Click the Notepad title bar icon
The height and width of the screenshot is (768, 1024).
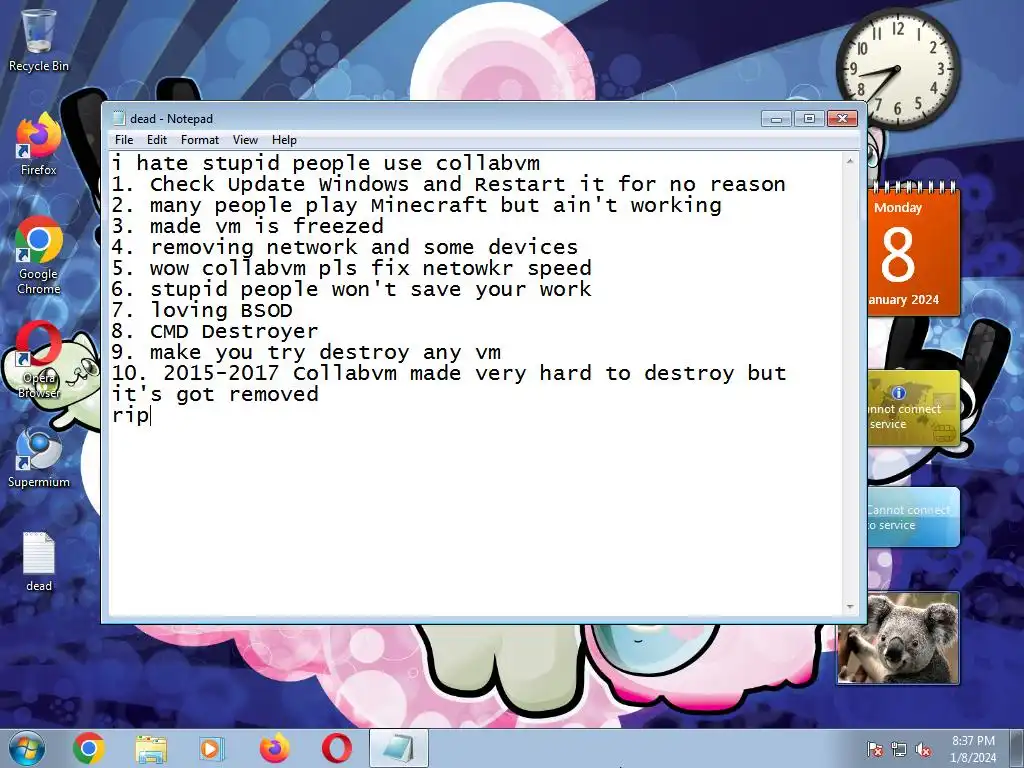[x=118, y=118]
